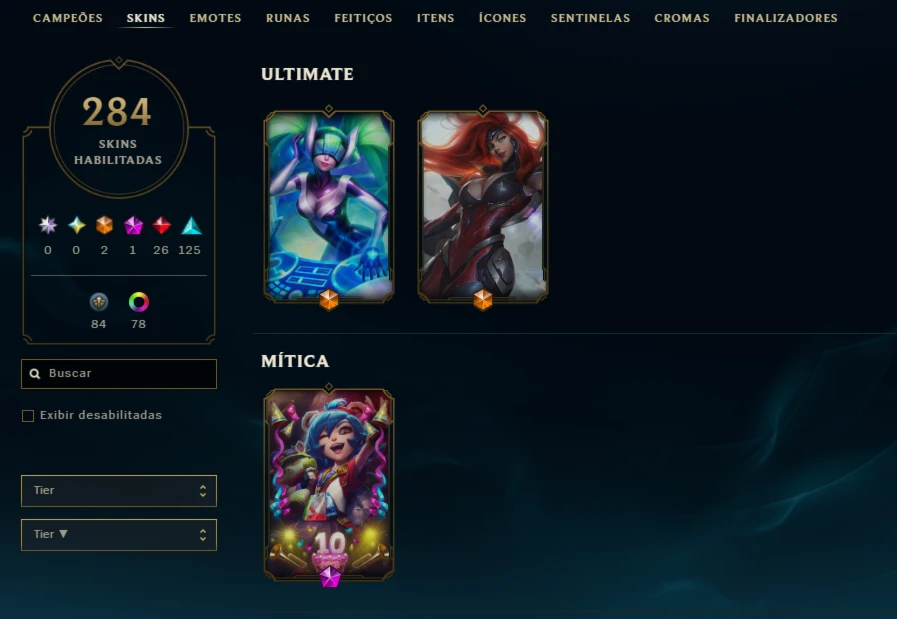Click the white Transcendent tier gem icon

[48, 225]
